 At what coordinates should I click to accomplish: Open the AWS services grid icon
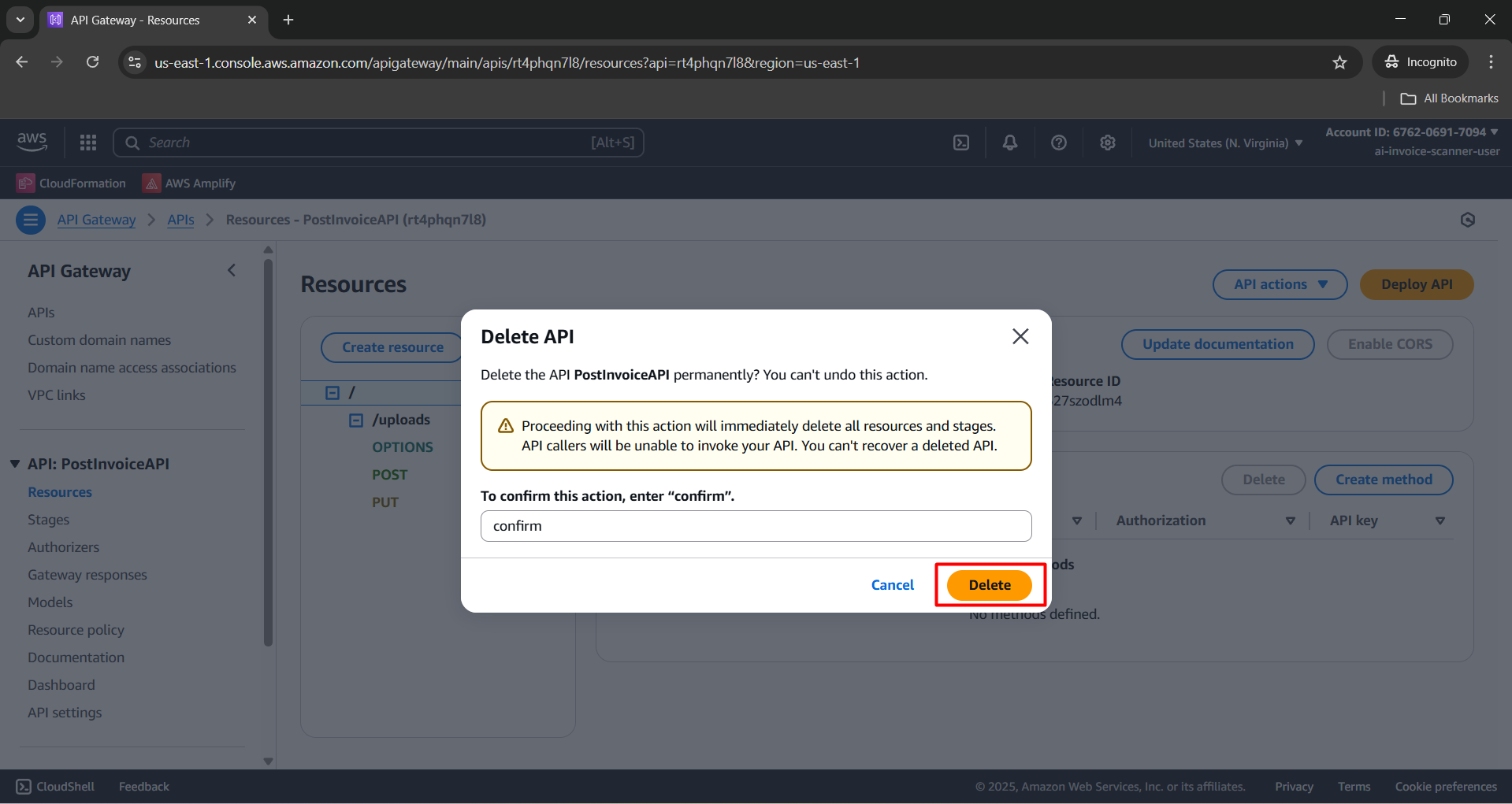(x=87, y=143)
